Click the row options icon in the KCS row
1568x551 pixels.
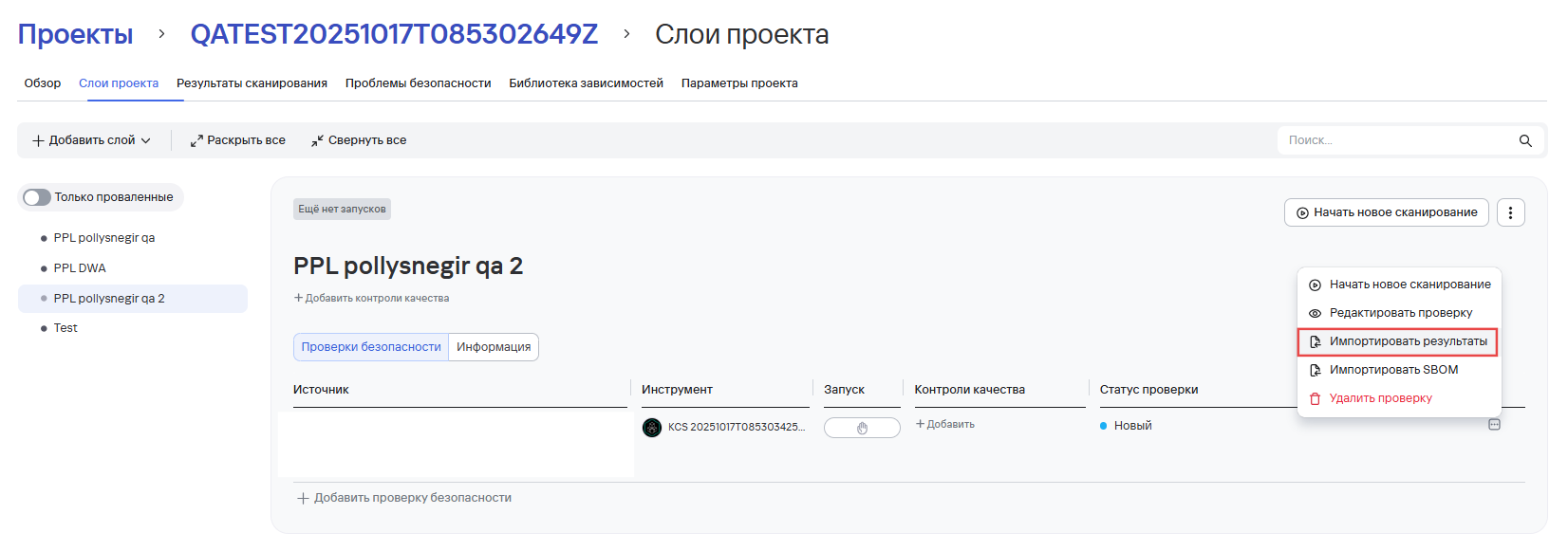click(x=1494, y=425)
